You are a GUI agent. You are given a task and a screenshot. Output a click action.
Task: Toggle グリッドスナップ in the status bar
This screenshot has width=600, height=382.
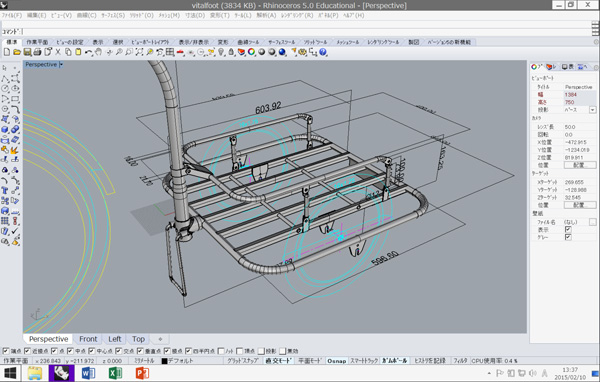[243, 361]
